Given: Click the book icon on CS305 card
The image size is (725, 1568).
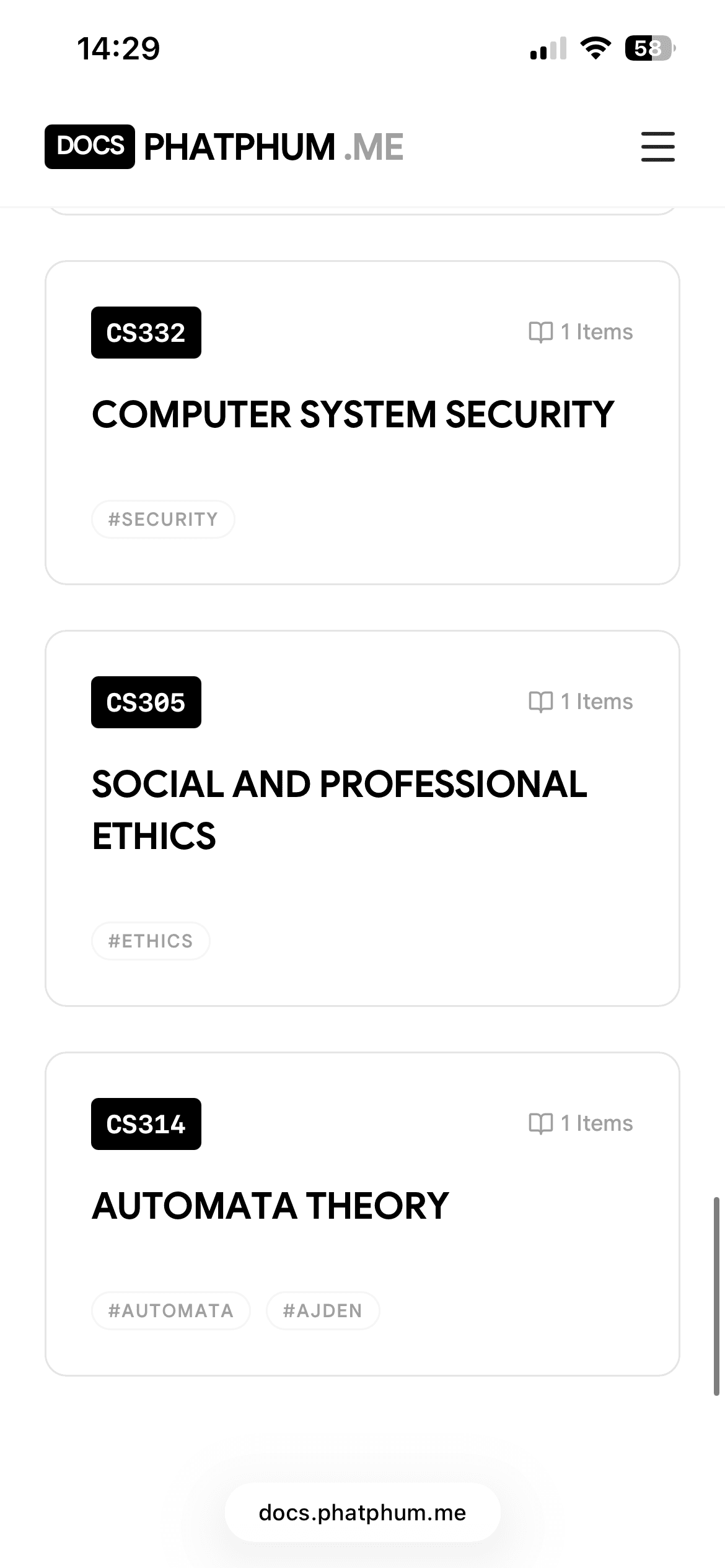Looking at the screenshot, I should coord(540,702).
